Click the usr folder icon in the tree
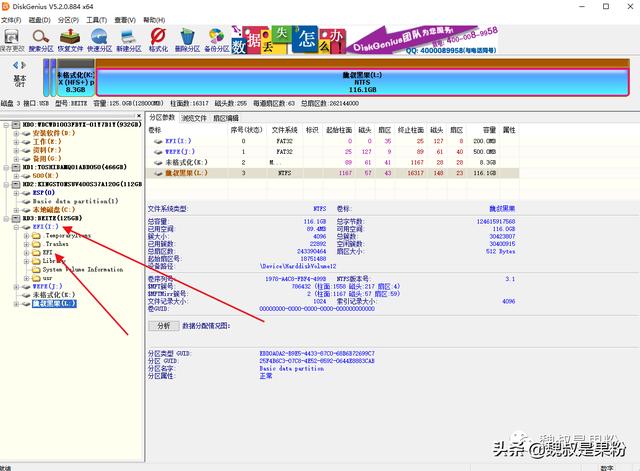 36,278
